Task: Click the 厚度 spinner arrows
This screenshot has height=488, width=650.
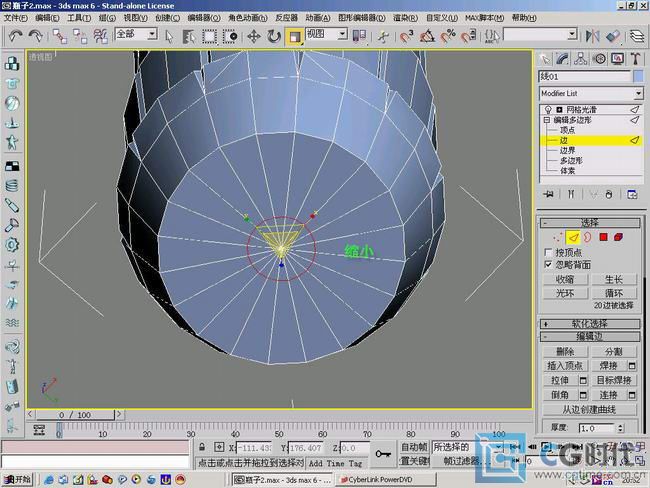Action: point(621,428)
